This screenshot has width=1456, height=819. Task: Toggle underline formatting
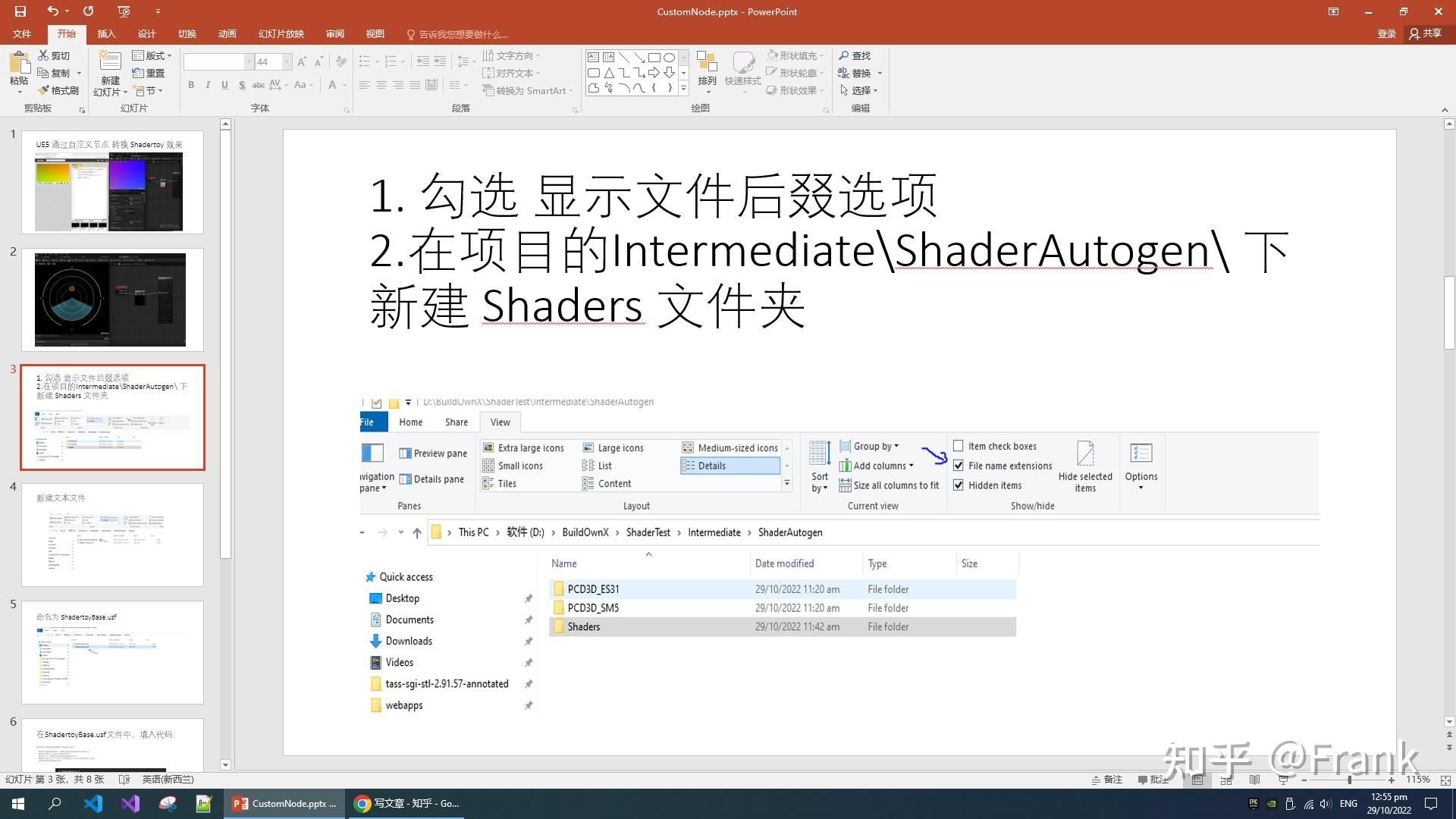pos(224,85)
